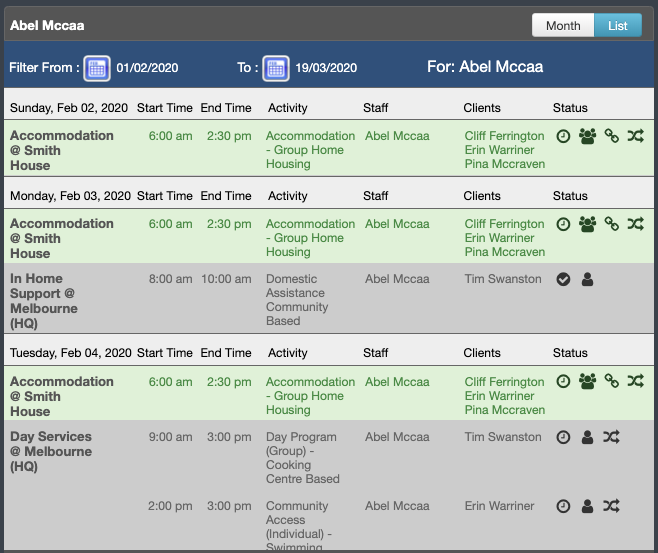Viewport: 658px width, 553px height.
Task: Click the group icon on Tuesday Accommodation shift
Action: [588, 381]
